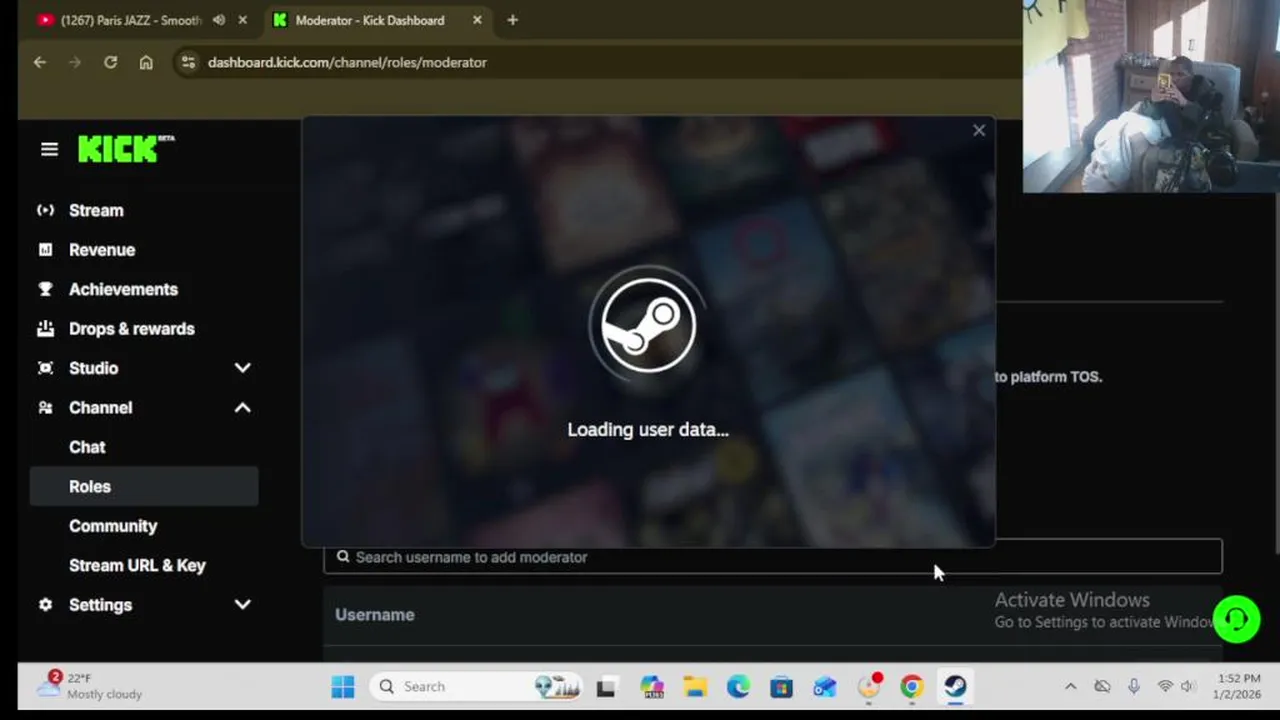The image size is (1280, 720).
Task: Click the Stream broadcast icon
Action: click(x=45, y=210)
